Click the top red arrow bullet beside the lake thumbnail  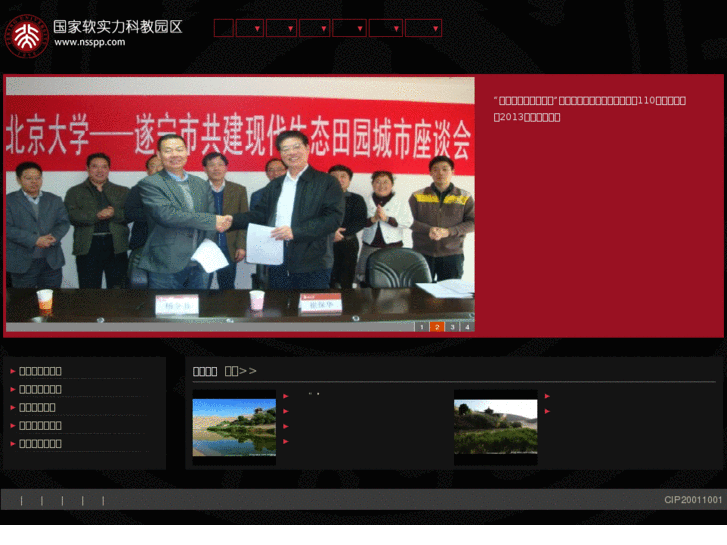point(286,396)
